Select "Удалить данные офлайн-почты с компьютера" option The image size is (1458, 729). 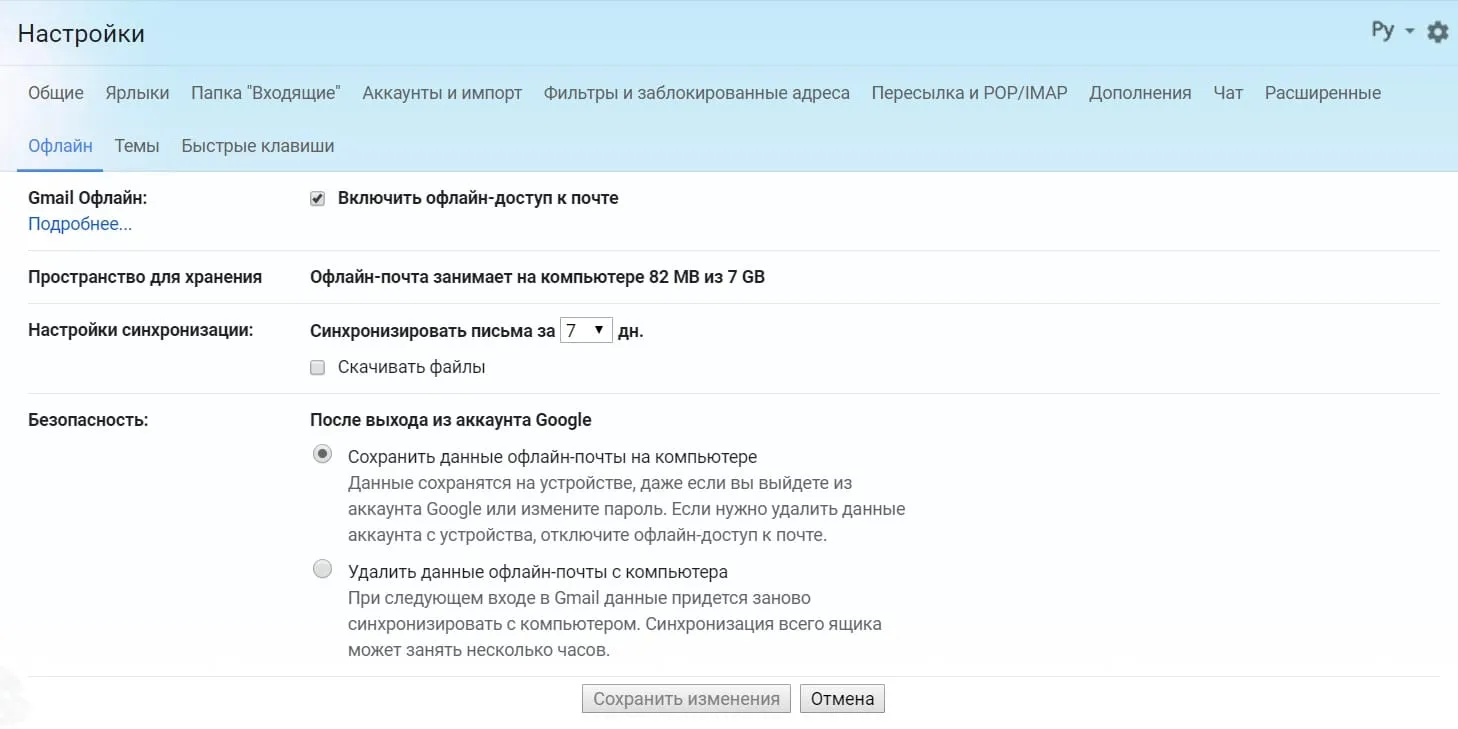pyautogui.click(x=322, y=568)
